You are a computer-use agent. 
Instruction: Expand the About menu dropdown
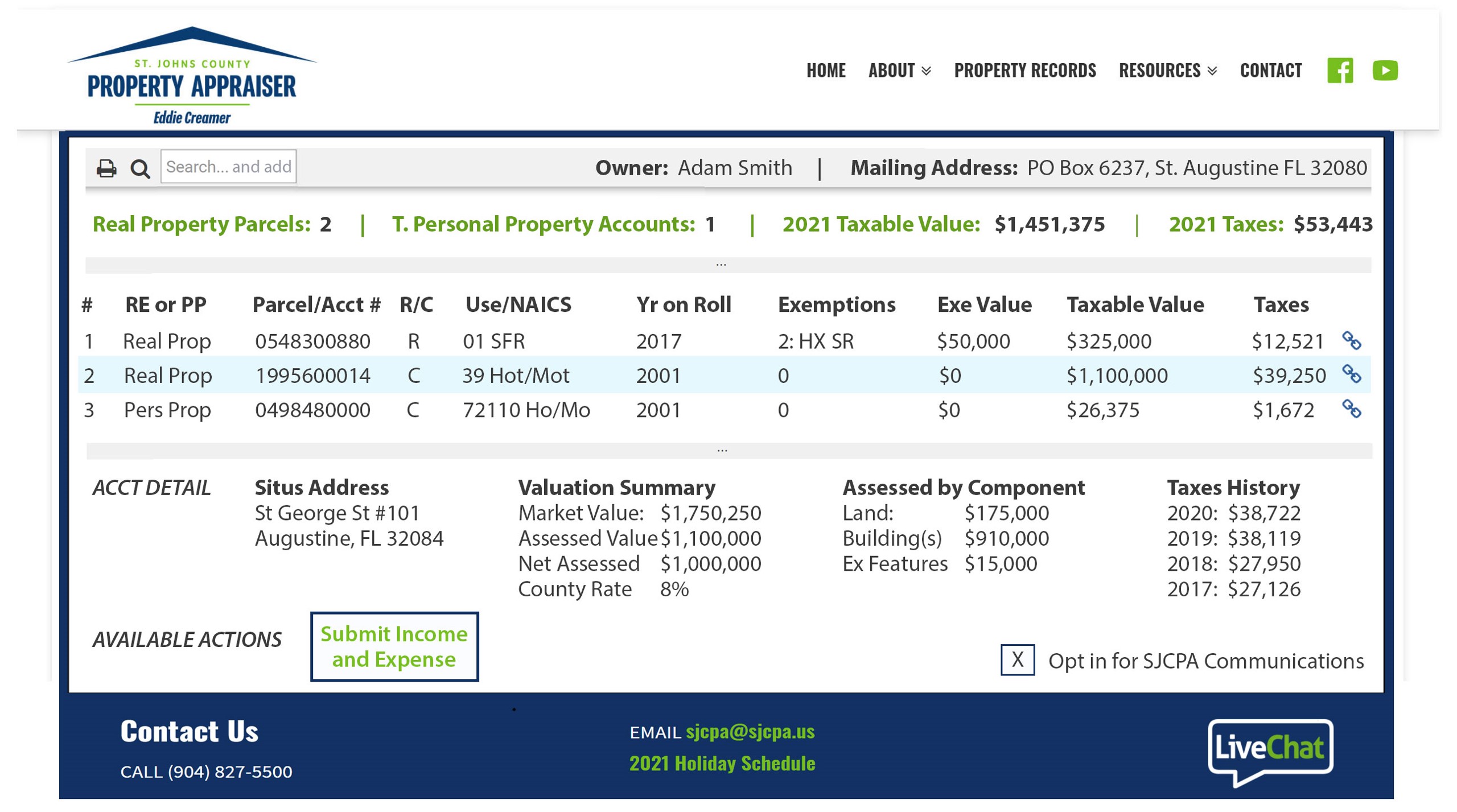pyautogui.click(x=899, y=71)
